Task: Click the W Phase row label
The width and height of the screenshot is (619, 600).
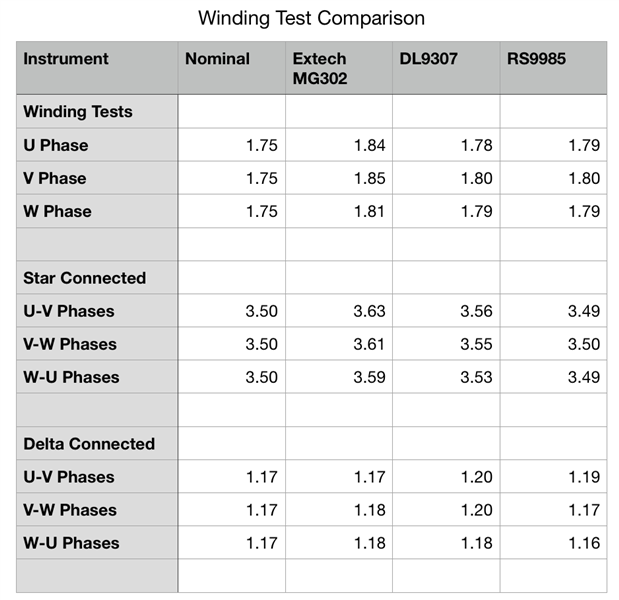Action: (57, 211)
